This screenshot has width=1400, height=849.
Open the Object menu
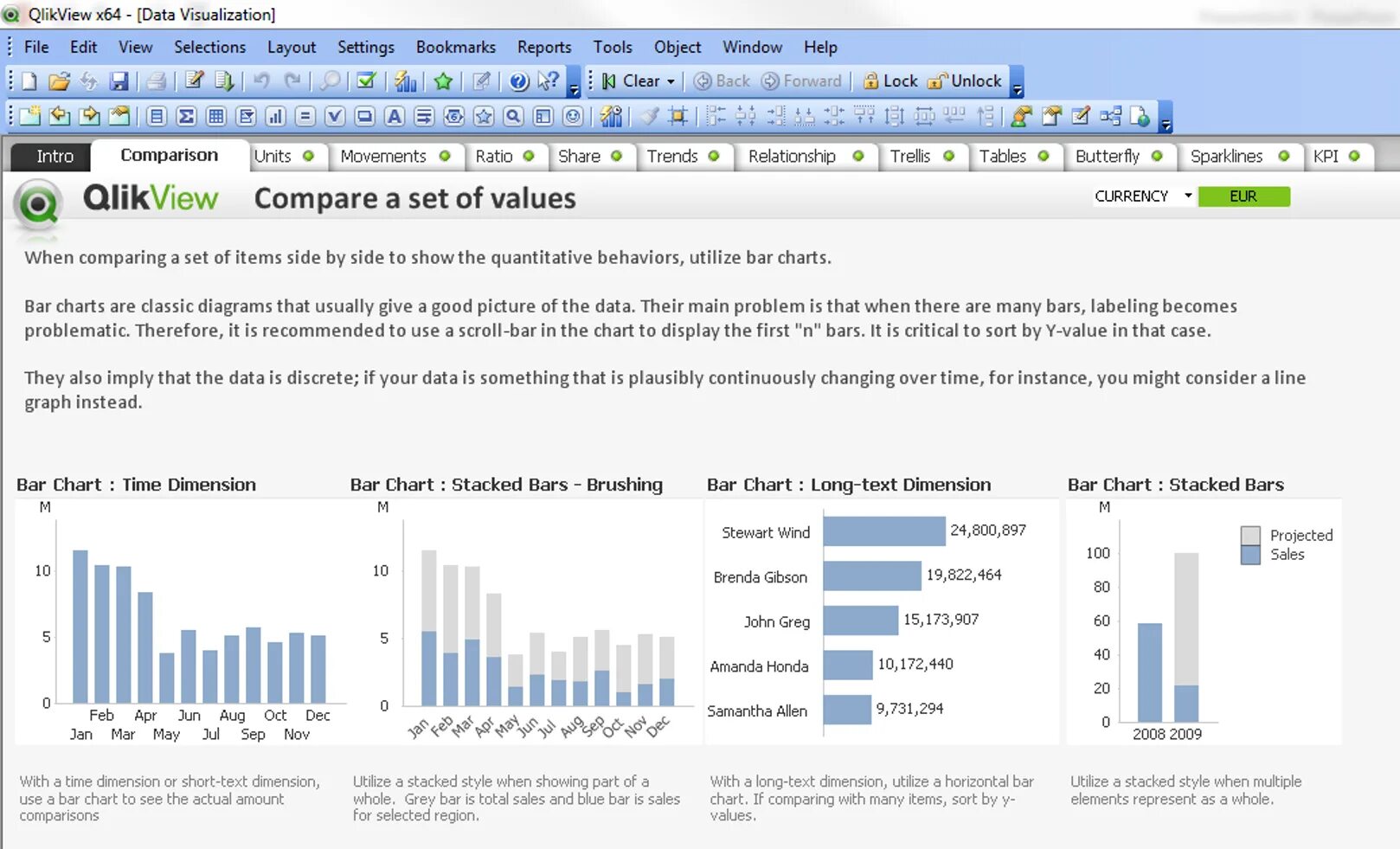(x=678, y=47)
